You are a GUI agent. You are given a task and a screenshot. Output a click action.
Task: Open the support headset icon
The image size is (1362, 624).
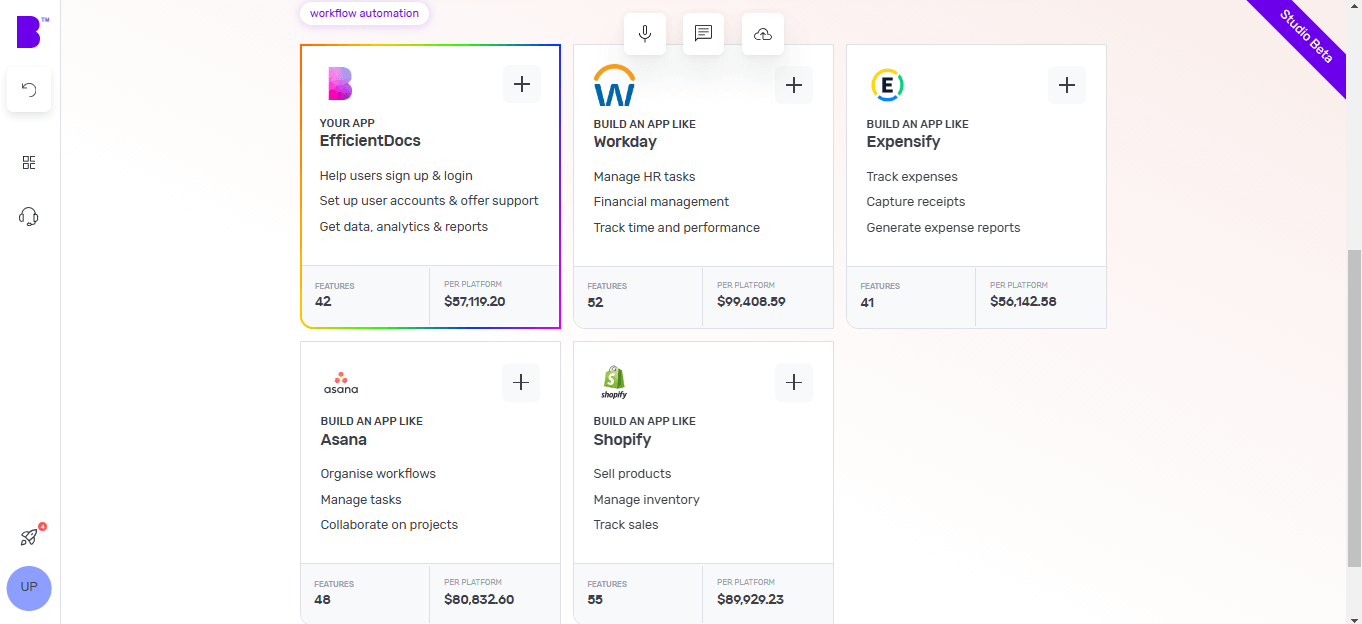pyautogui.click(x=29, y=216)
